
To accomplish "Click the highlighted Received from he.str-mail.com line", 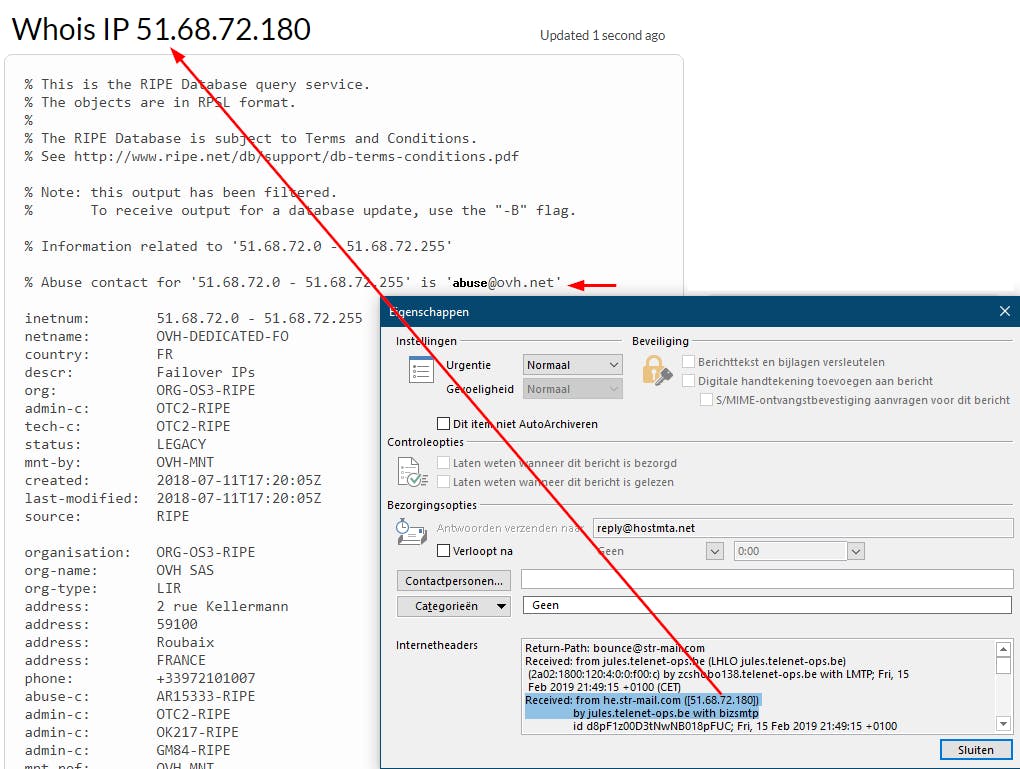I will (x=642, y=700).
